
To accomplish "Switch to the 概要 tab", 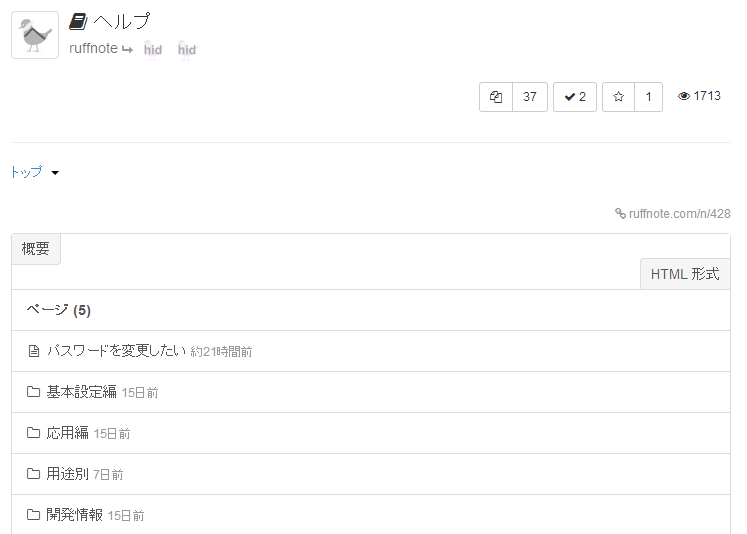I will [x=36, y=249].
